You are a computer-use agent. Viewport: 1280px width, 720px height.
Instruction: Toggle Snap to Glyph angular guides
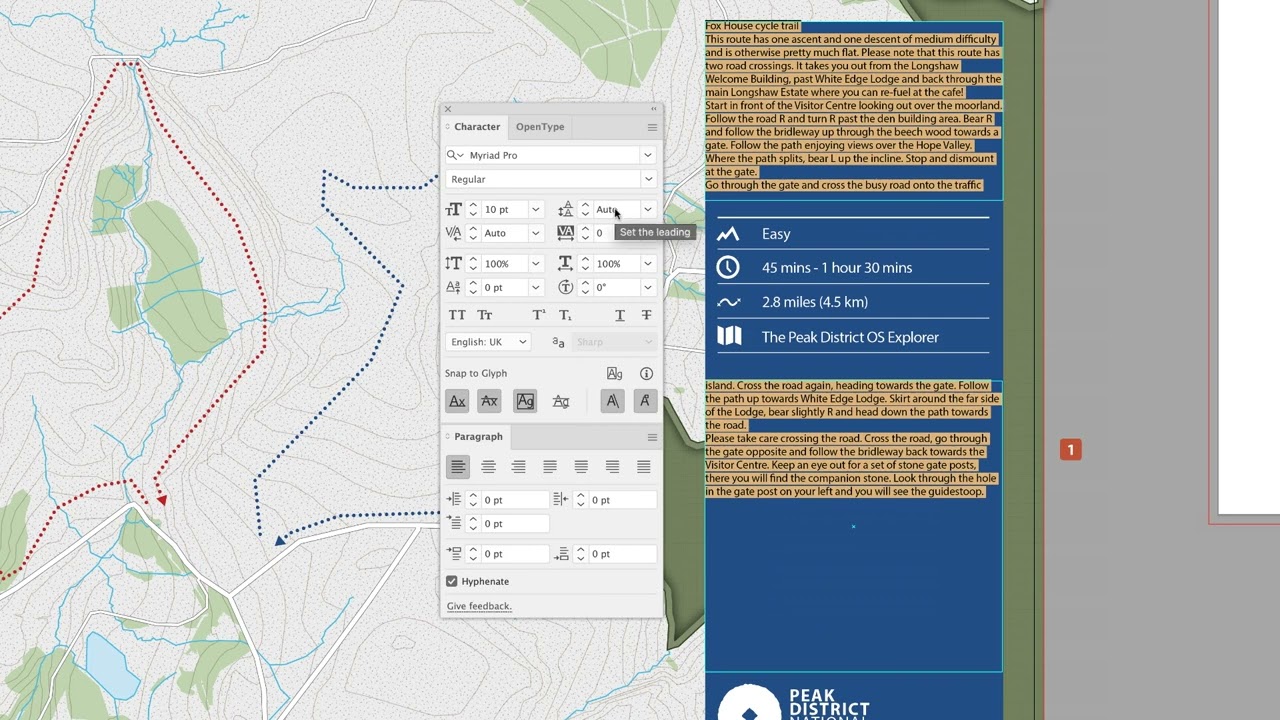(612, 401)
